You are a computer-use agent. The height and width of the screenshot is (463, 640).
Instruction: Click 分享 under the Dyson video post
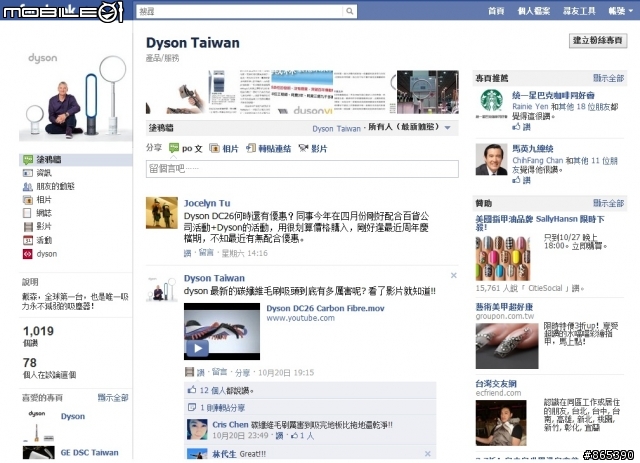click(242, 372)
